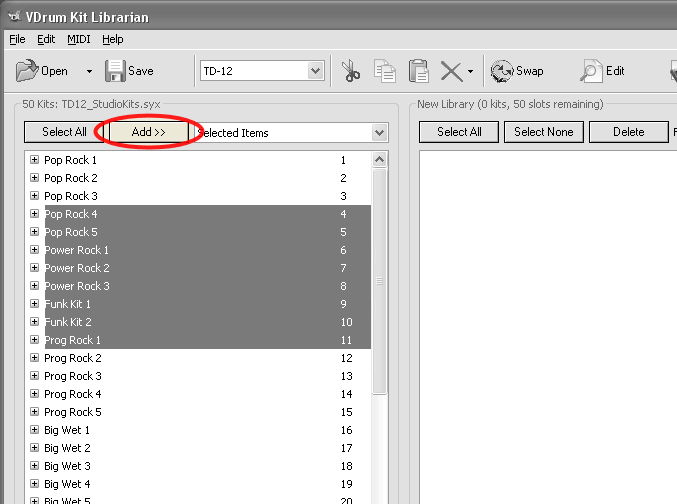Select the Funk Kit 1 list item
This screenshot has height=504, width=677.
tap(67, 304)
